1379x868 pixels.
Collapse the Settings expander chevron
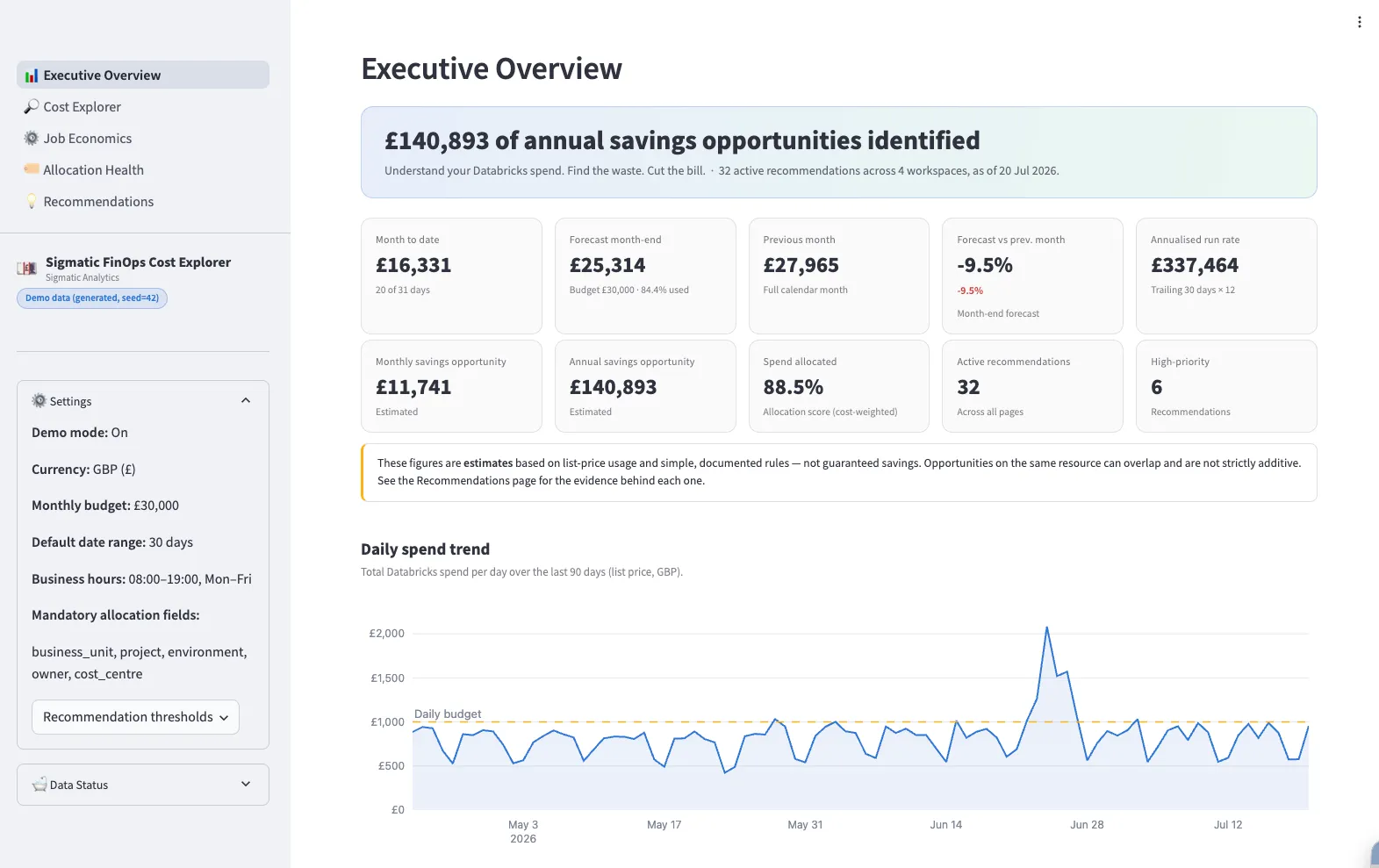click(x=246, y=400)
